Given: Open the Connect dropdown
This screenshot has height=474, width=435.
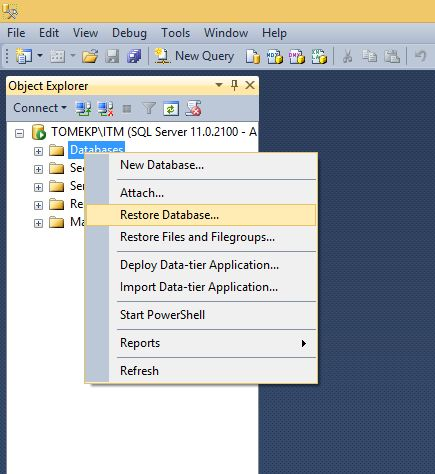Looking at the screenshot, I should 40,108.
